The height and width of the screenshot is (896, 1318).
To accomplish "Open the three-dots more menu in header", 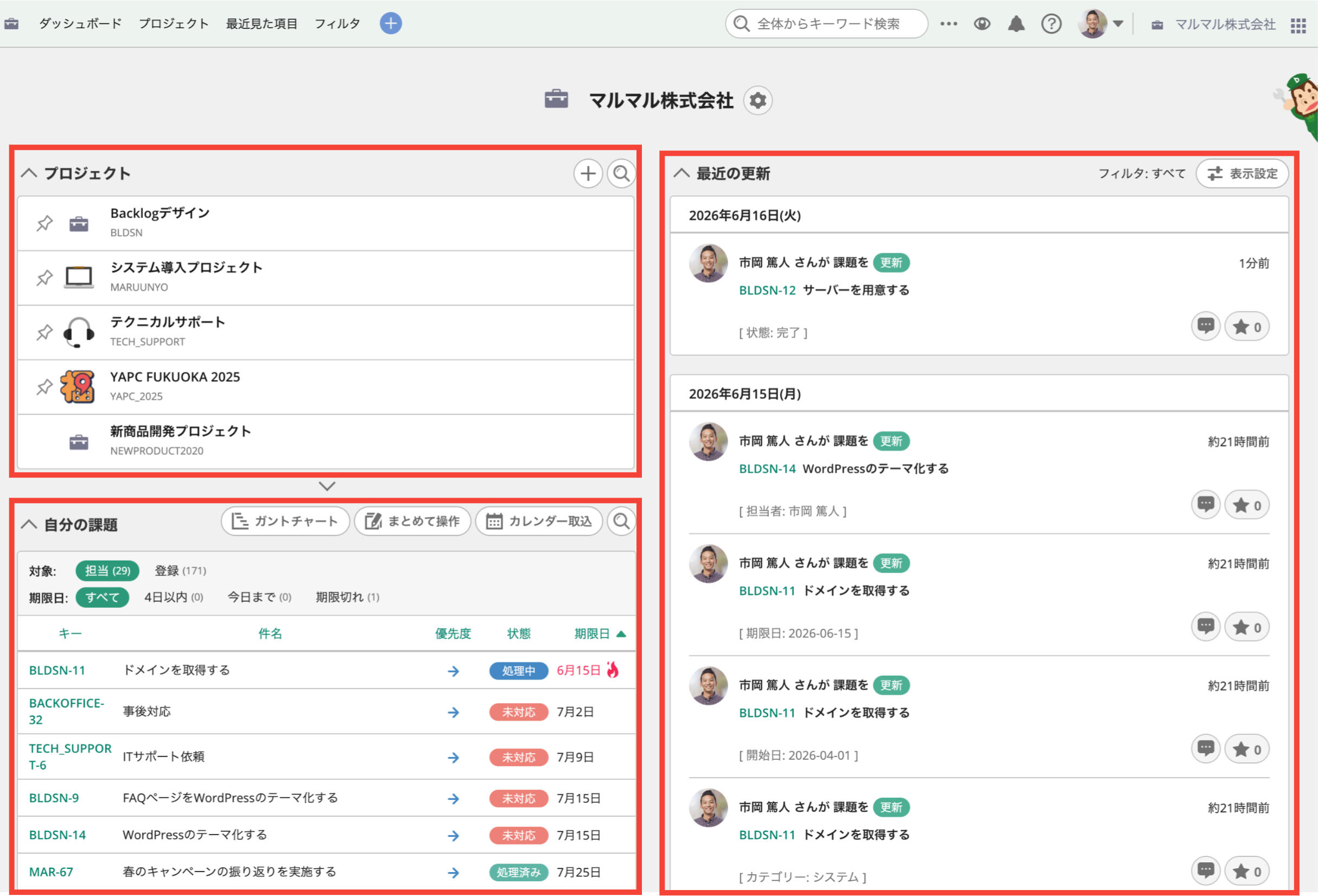I will 948,24.
